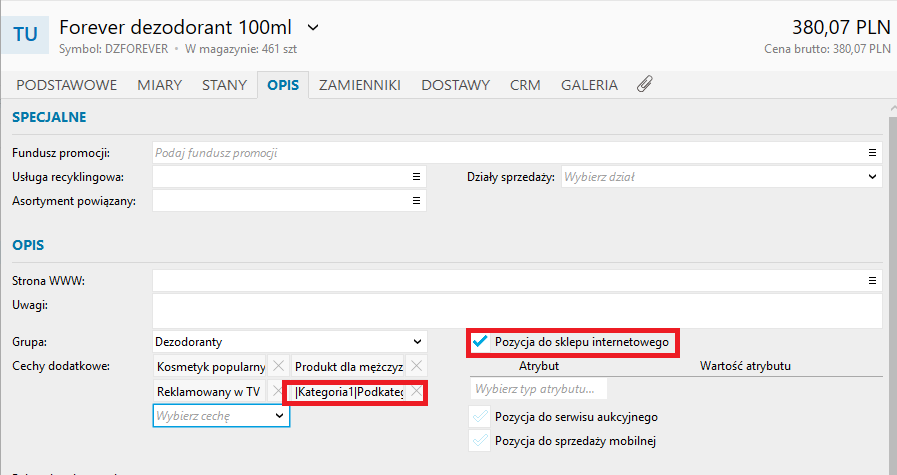Remove the Kategoria1 Podkategoria tag
The width and height of the screenshot is (897, 475).
click(x=416, y=392)
